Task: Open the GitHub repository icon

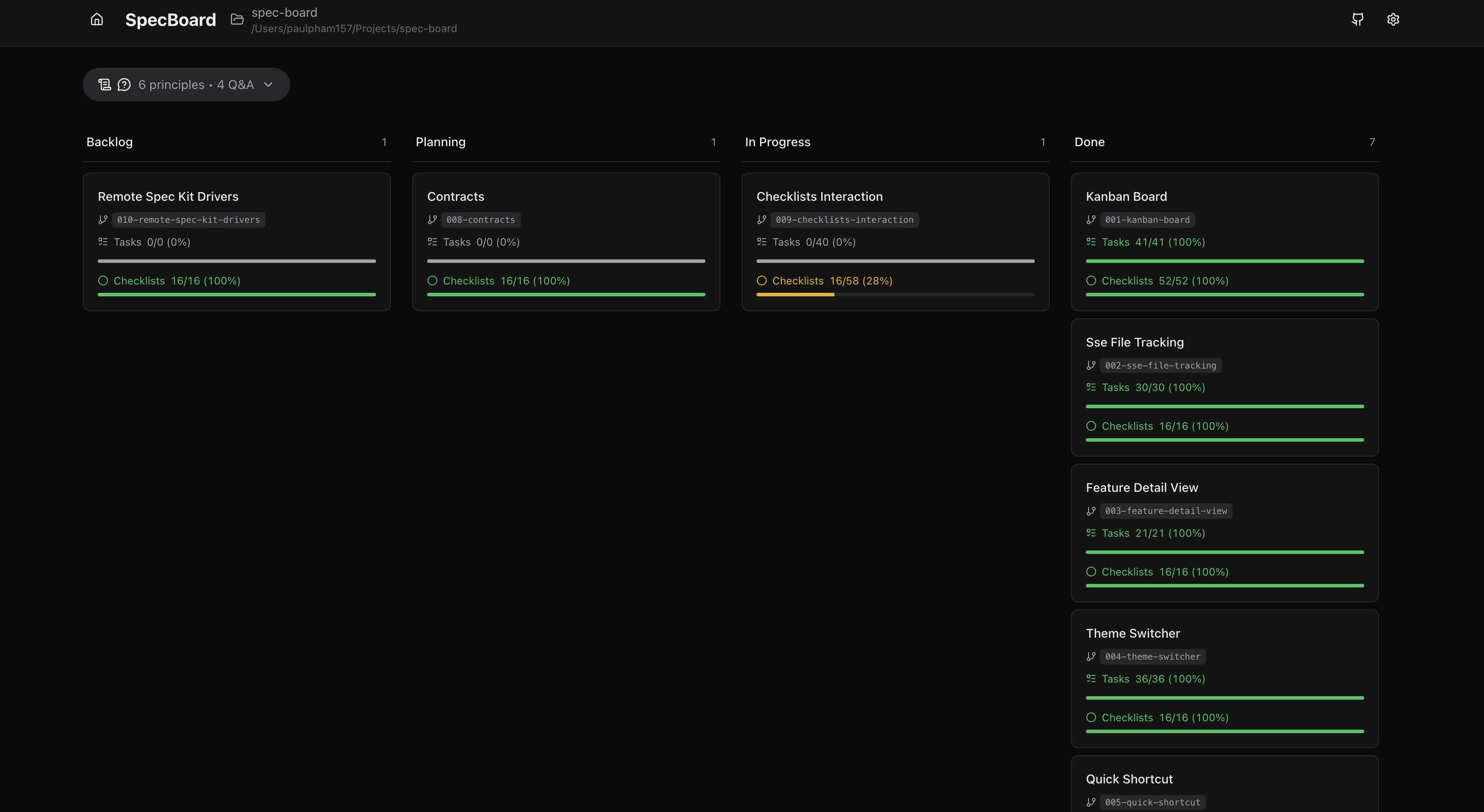Action: tap(1358, 19)
